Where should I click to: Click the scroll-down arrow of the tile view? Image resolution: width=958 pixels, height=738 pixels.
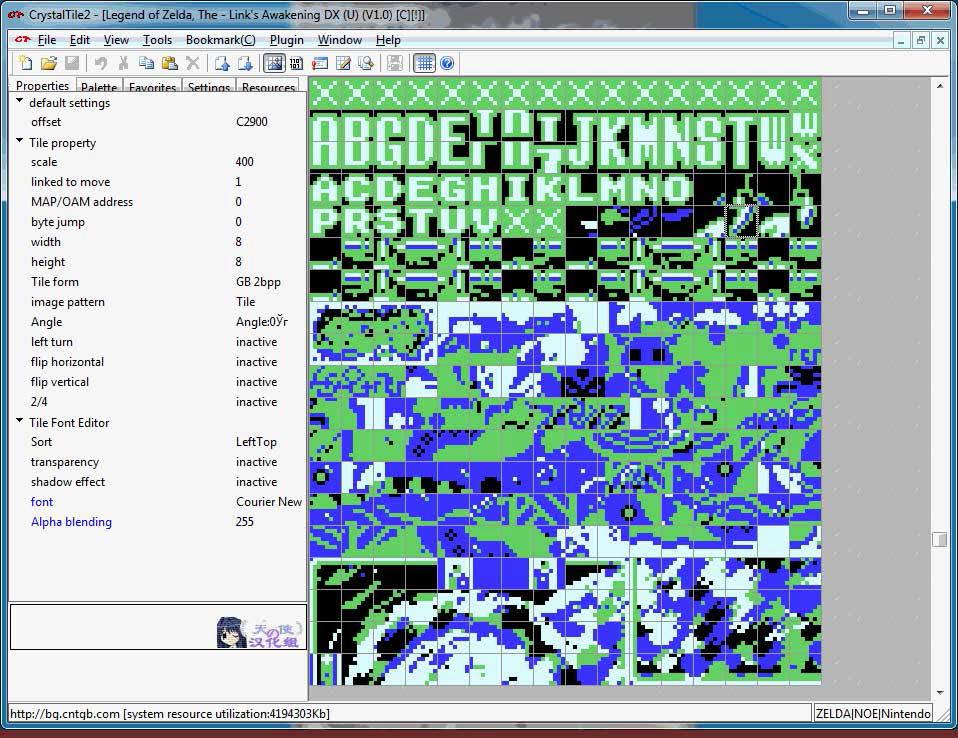(x=940, y=693)
